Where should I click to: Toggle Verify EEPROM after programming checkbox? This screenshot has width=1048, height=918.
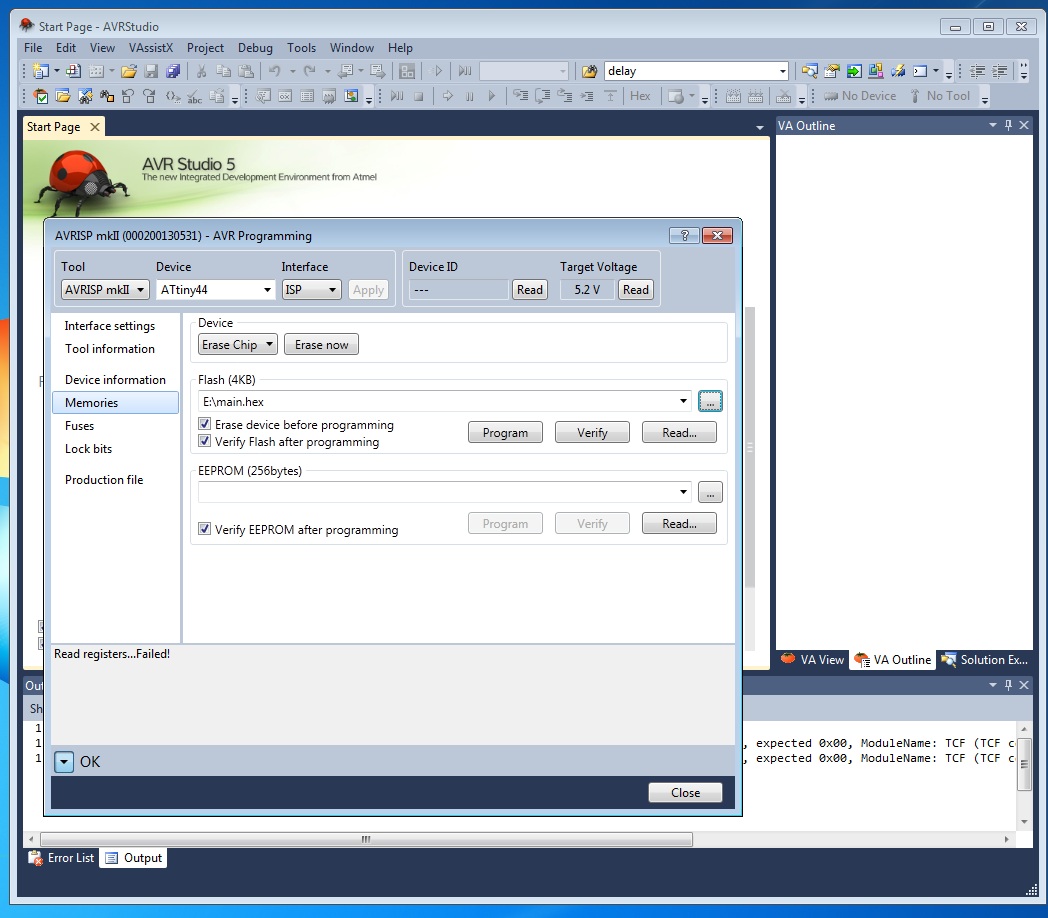[x=205, y=529]
